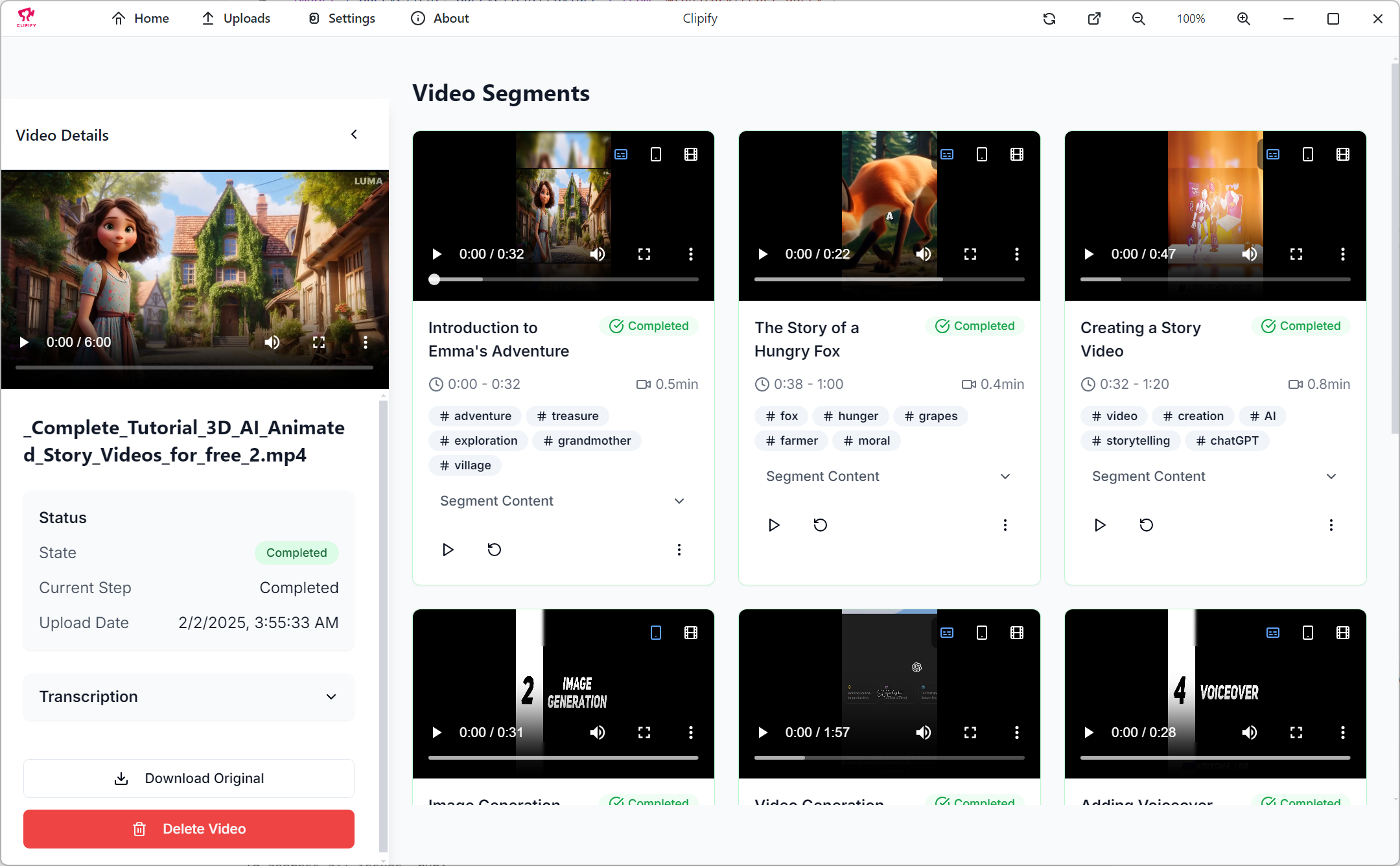The image size is (1400, 866).
Task: Toggle portrait format on Hungry Fox segment
Action: pyautogui.click(x=982, y=154)
